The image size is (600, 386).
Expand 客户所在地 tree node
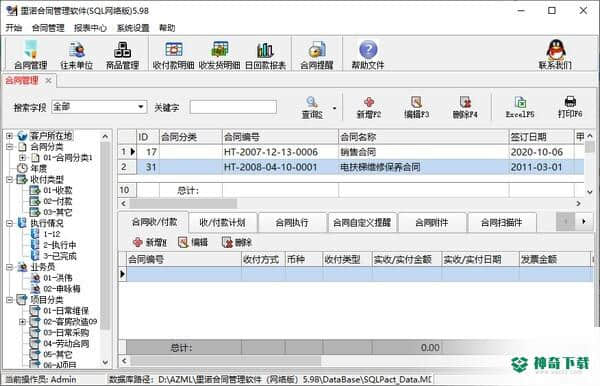10,136
